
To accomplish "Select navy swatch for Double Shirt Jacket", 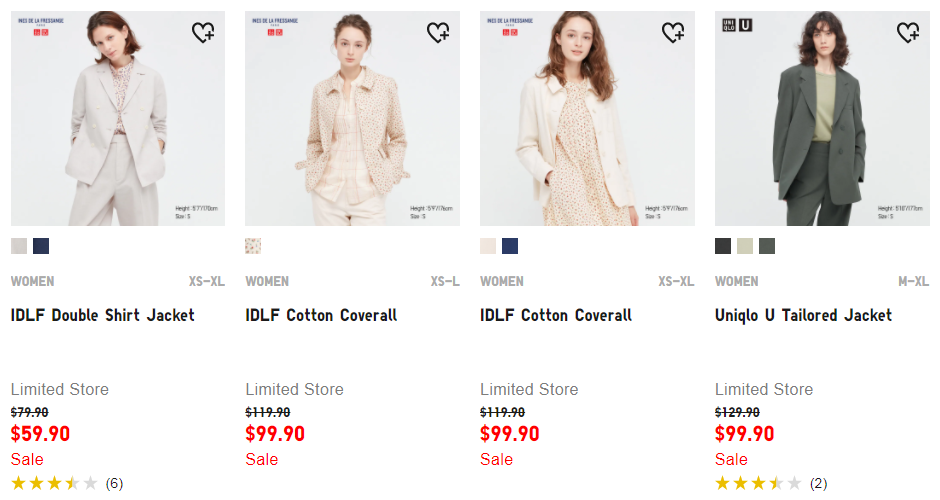I will click(x=41, y=246).
